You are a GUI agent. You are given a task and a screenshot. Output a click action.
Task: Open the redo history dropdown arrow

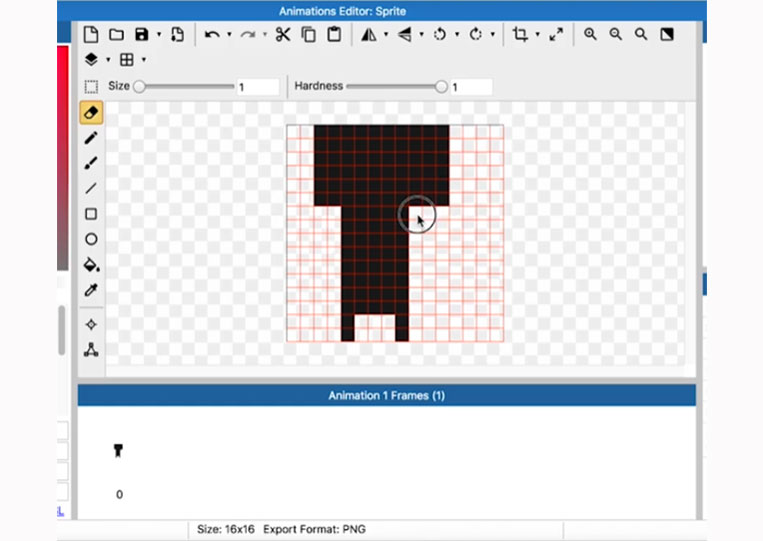pyautogui.click(x=265, y=35)
